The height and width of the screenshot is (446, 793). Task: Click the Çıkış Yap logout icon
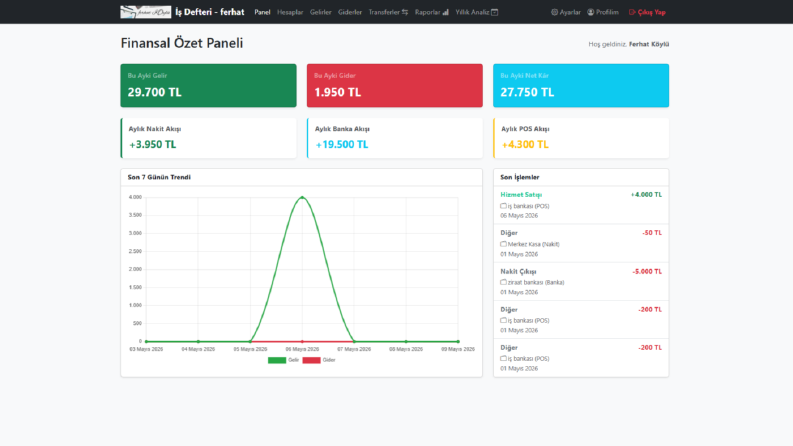point(632,12)
